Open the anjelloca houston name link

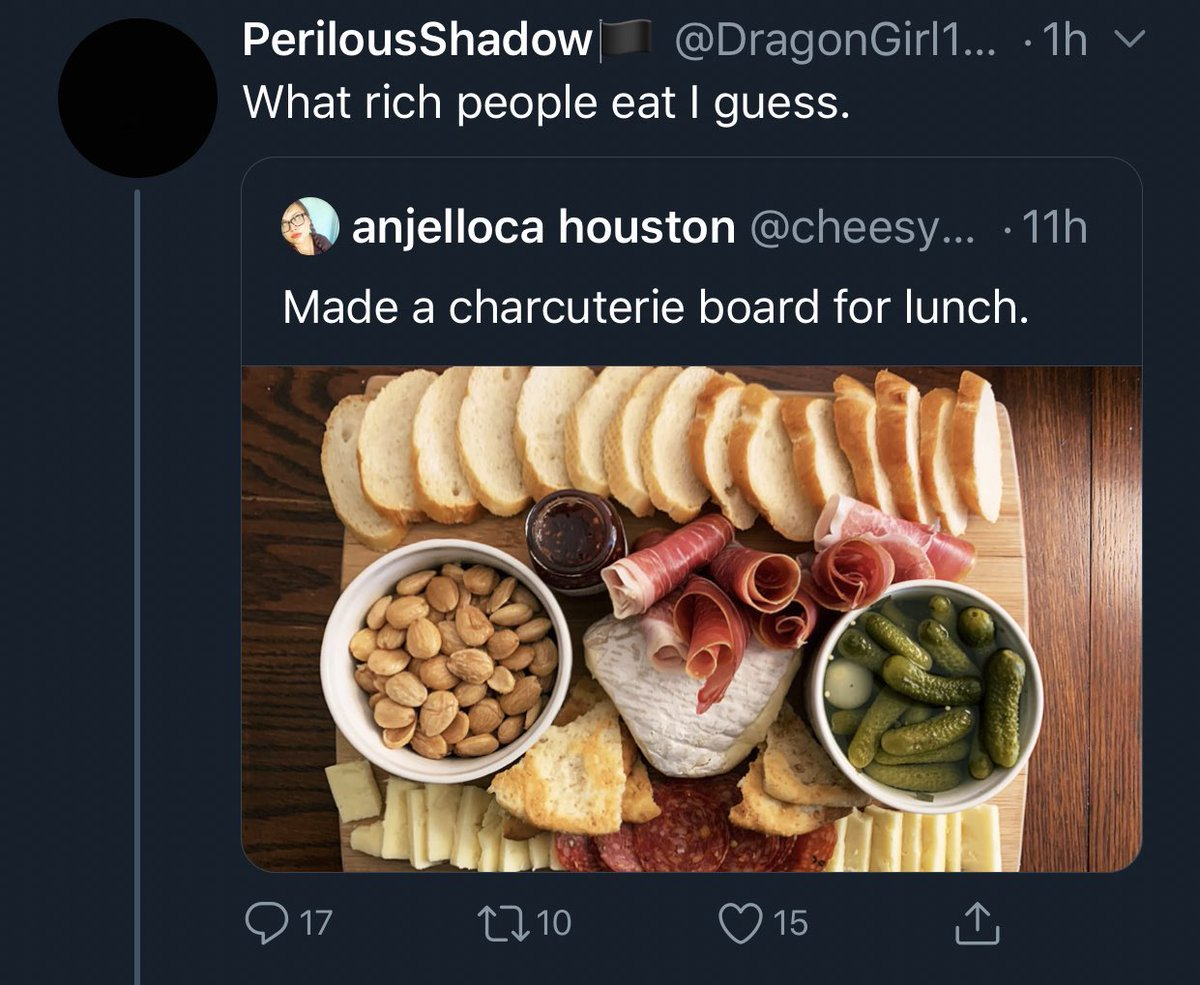(544, 228)
